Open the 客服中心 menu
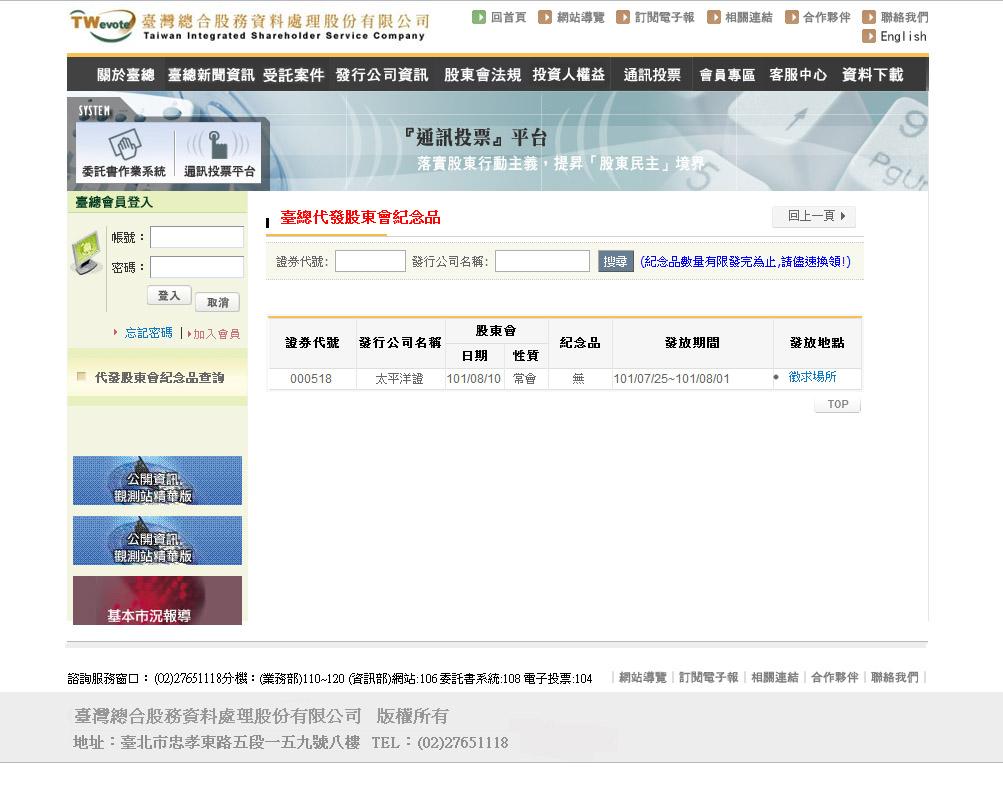This screenshot has height=791, width=1003. [x=798, y=75]
